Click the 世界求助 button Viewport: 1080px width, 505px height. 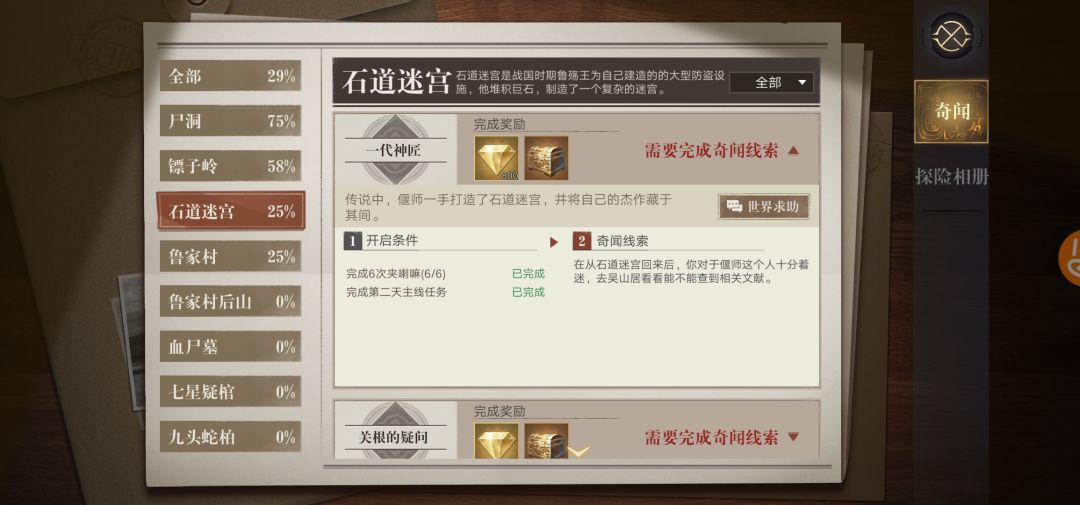763,206
